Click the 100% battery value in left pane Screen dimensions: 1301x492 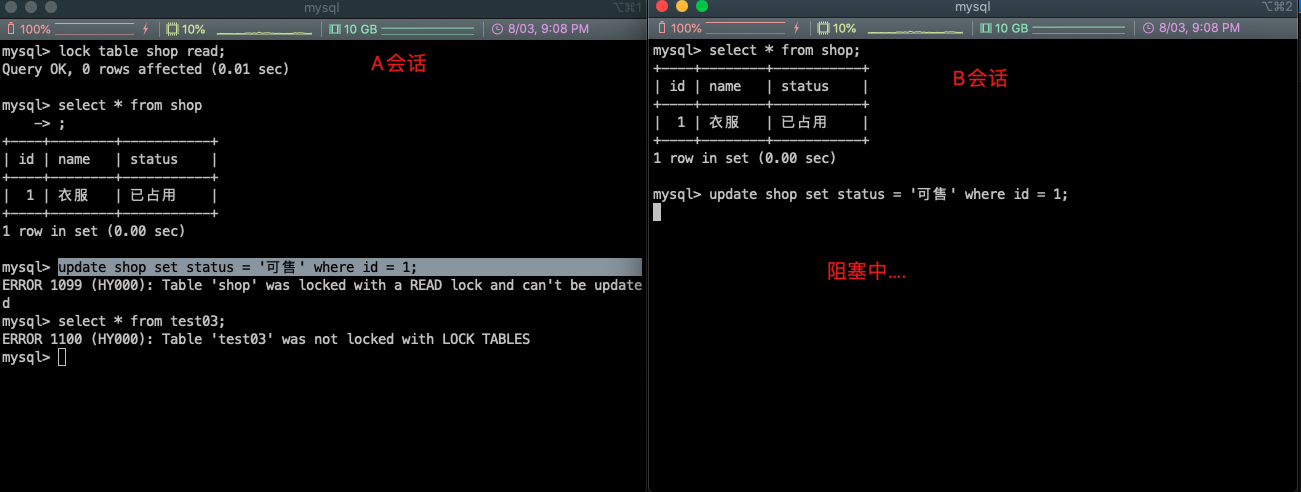click(x=35, y=29)
